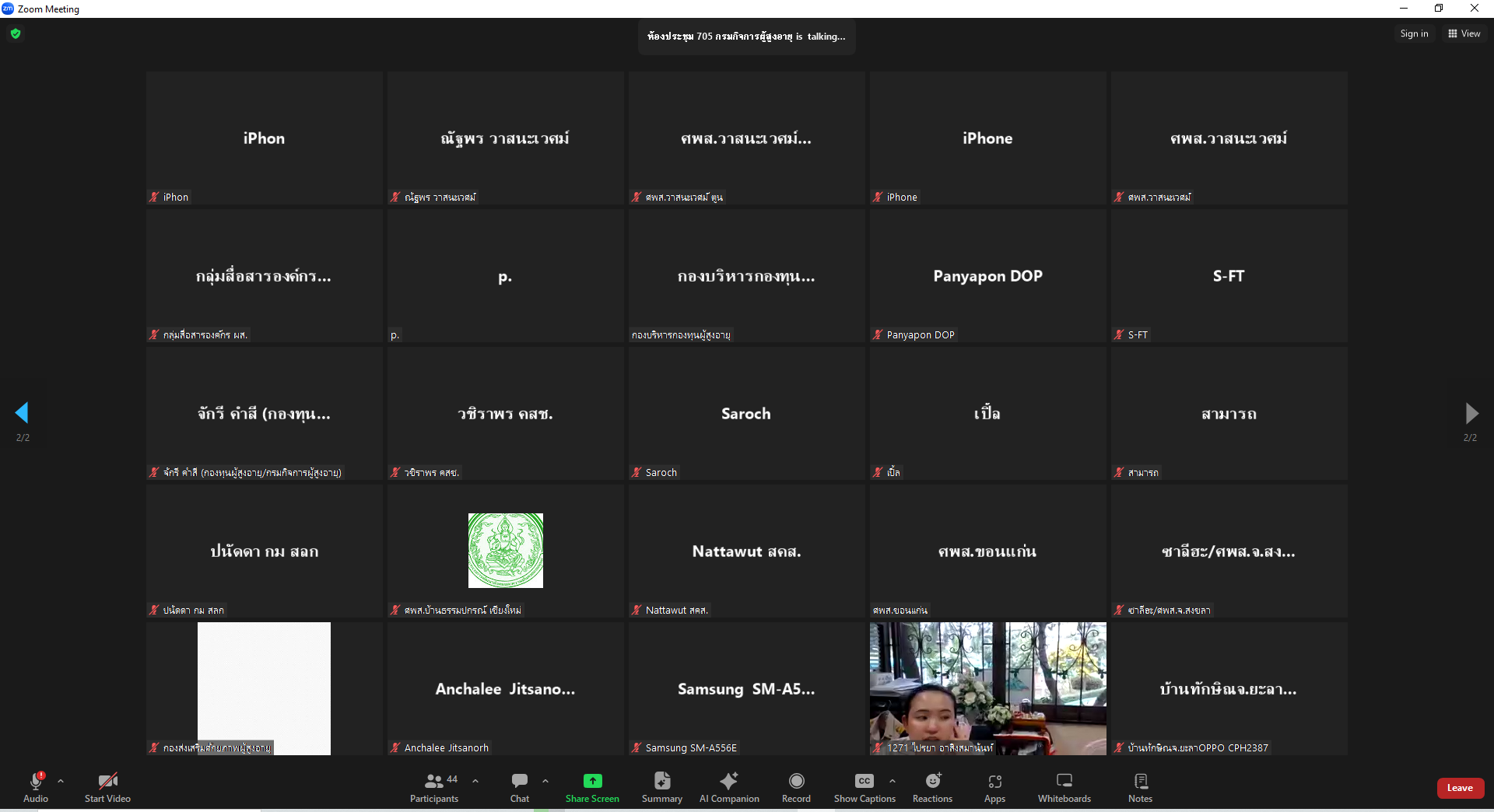The image size is (1494, 812).
Task: Select the S-FT participant tile
Action: click(x=1229, y=275)
